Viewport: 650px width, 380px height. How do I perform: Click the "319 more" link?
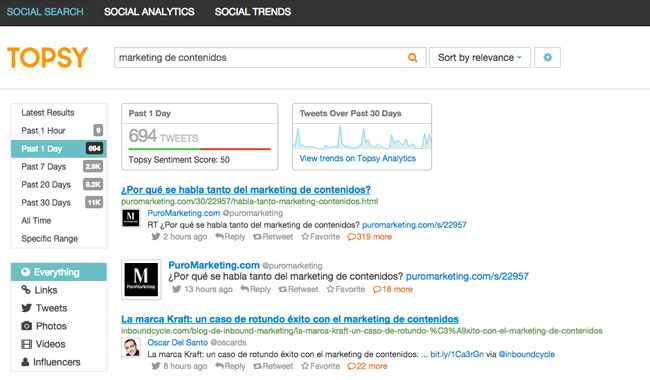[x=369, y=237]
